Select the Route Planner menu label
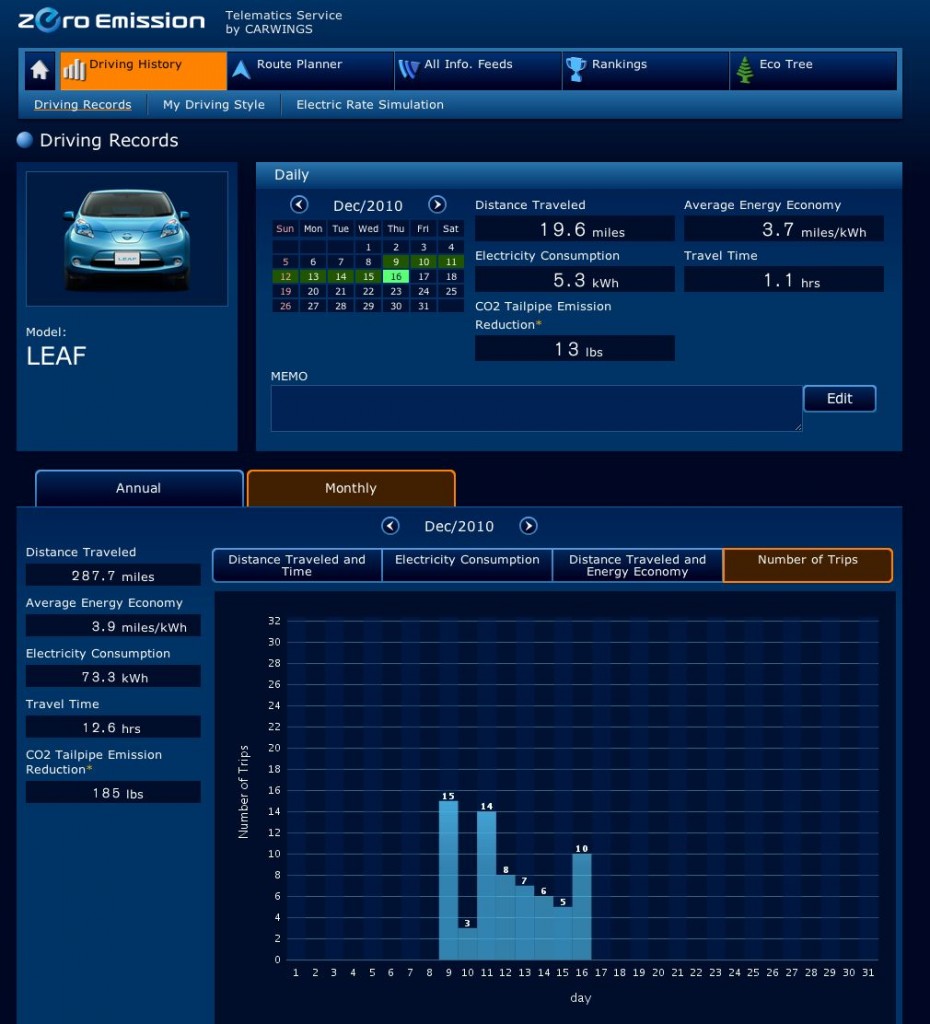Viewport: 930px width, 1024px height. [x=299, y=64]
